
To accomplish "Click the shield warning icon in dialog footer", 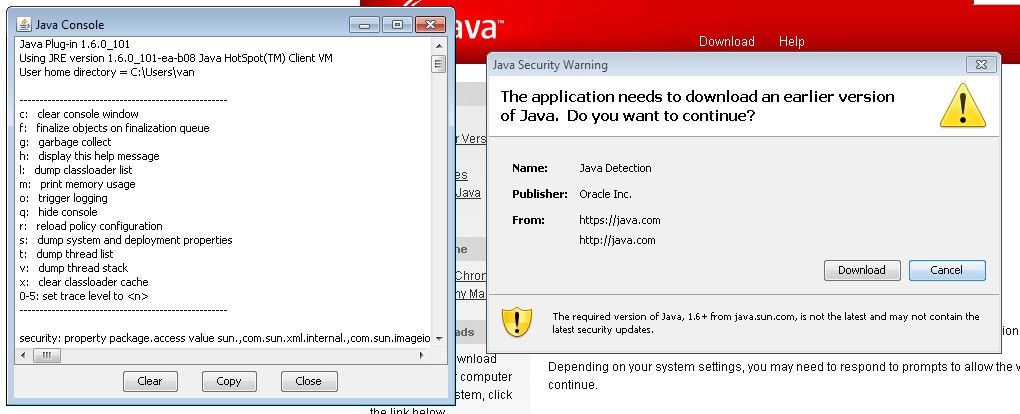I will tap(517, 321).
